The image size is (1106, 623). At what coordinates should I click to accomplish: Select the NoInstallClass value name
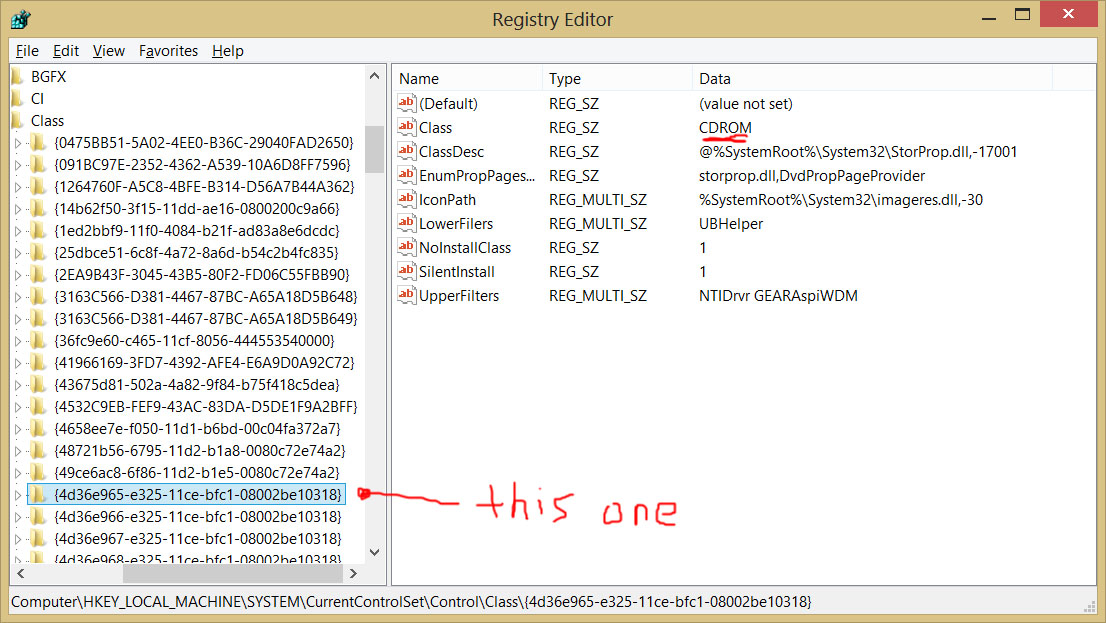pyautogui.click(x=465, y=248)
